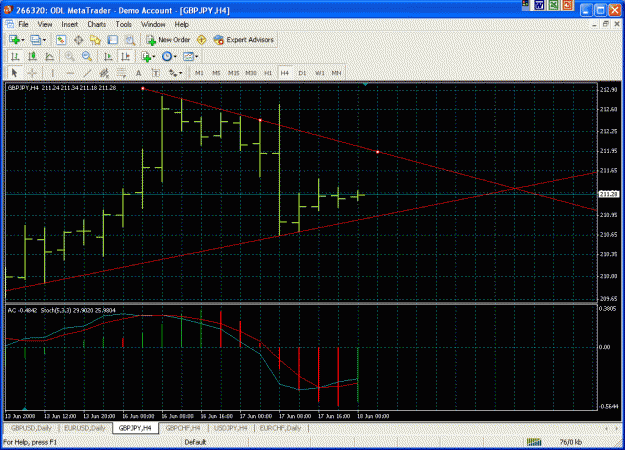Click the connection status bars icon

point(534,442)
